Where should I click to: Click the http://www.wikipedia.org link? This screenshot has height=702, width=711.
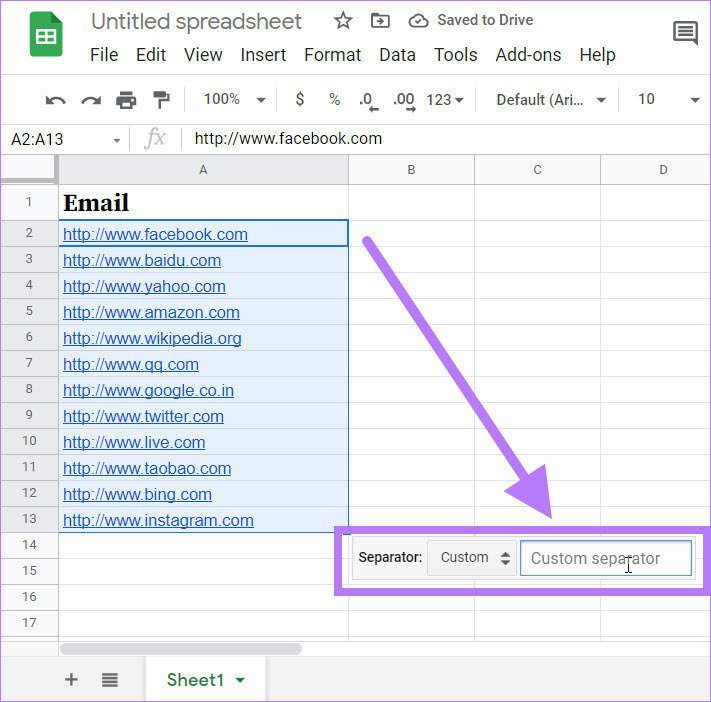click(152, 338)
